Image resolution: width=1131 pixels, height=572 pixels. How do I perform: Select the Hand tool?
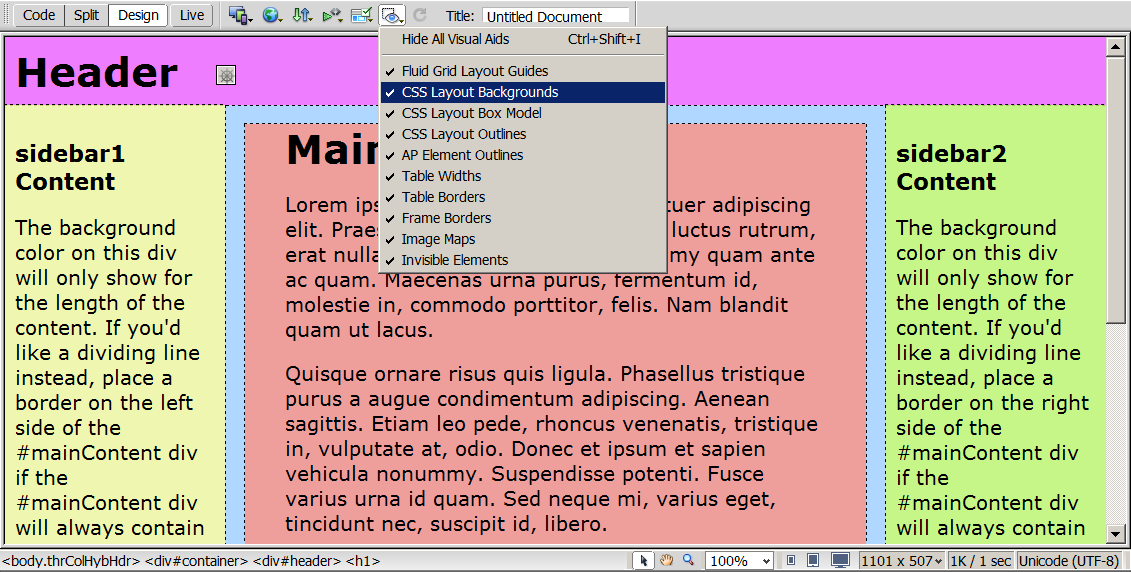pos(666,560)
